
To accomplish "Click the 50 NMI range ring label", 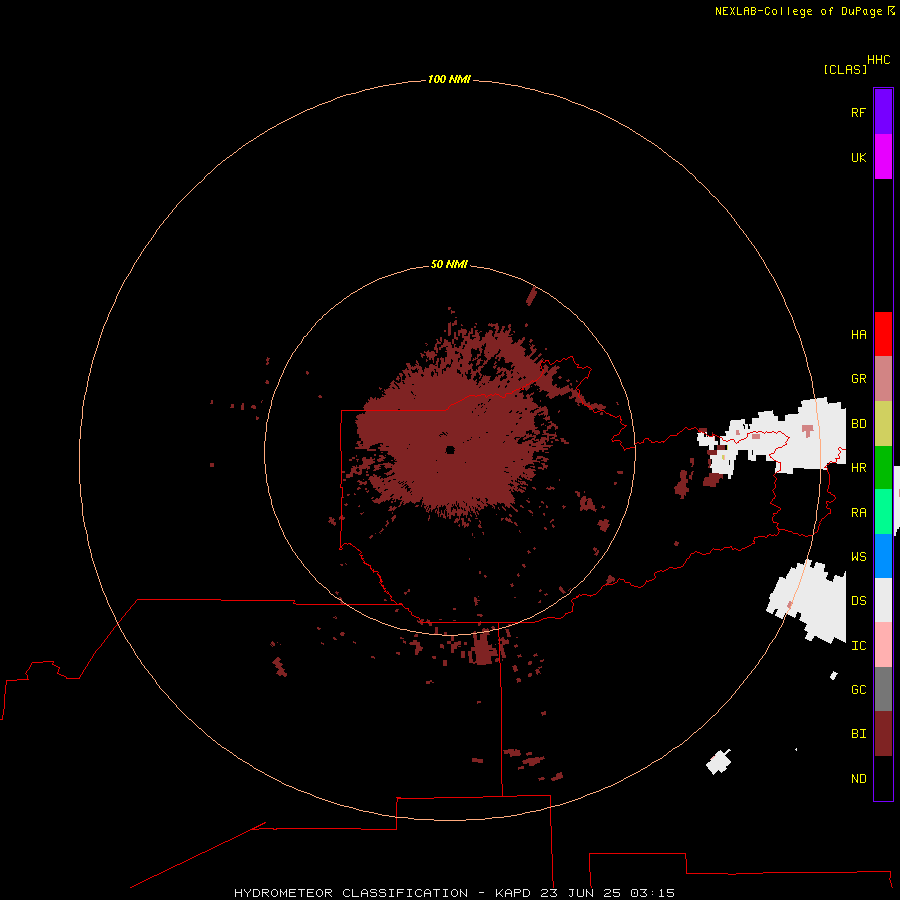I will (x=449, y=264).
